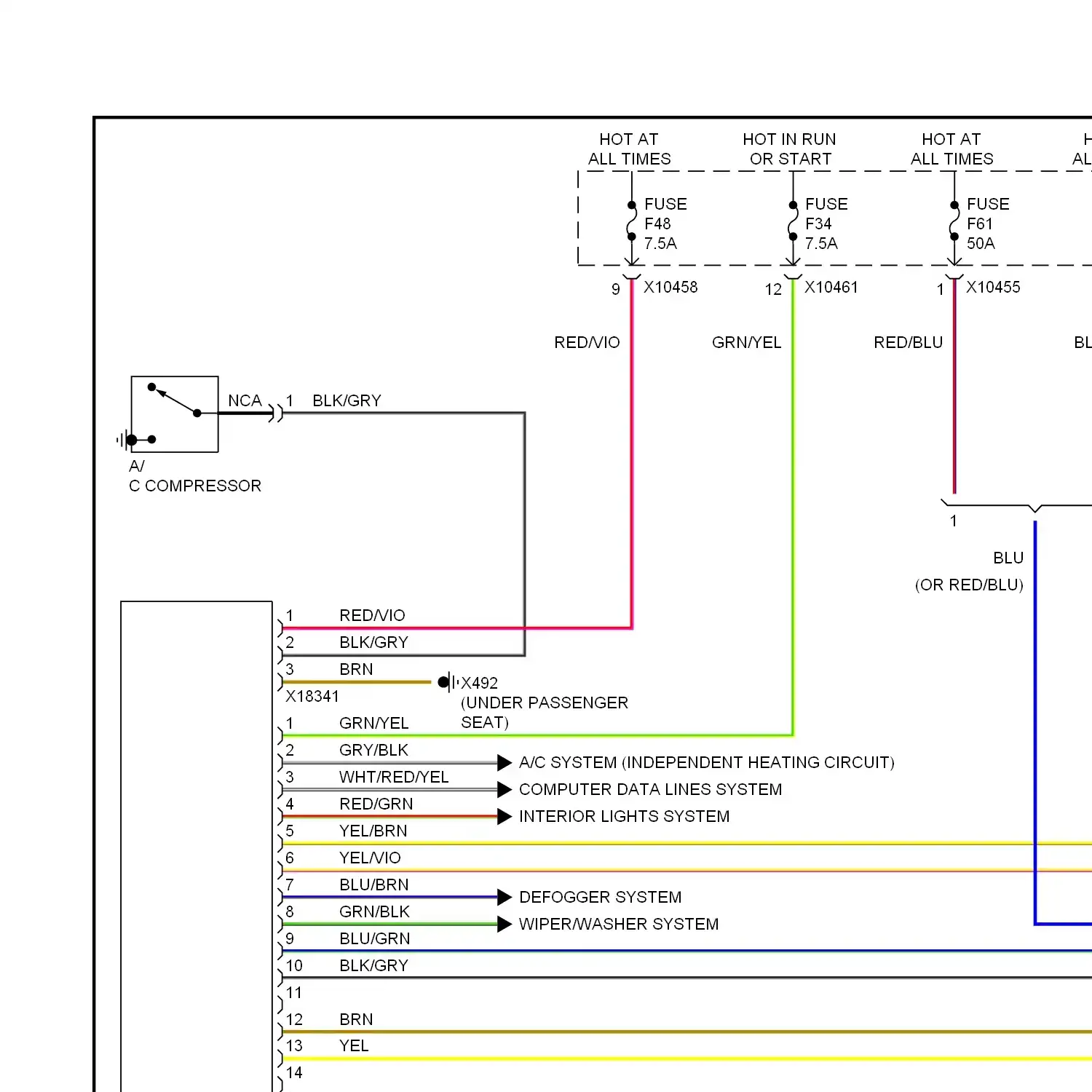Click the GRN/BLK wire label
Image resolution: width=1092 pixels, height=1092 pixels.
click(x=374, y=911)
